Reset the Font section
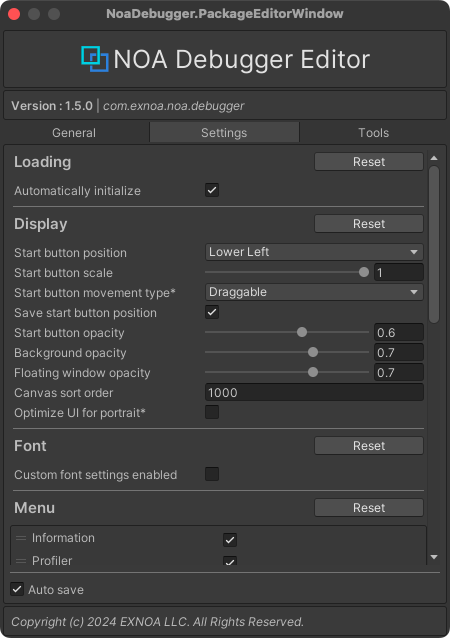This screenshot has width=450, height=638. (x=369, y=446)
